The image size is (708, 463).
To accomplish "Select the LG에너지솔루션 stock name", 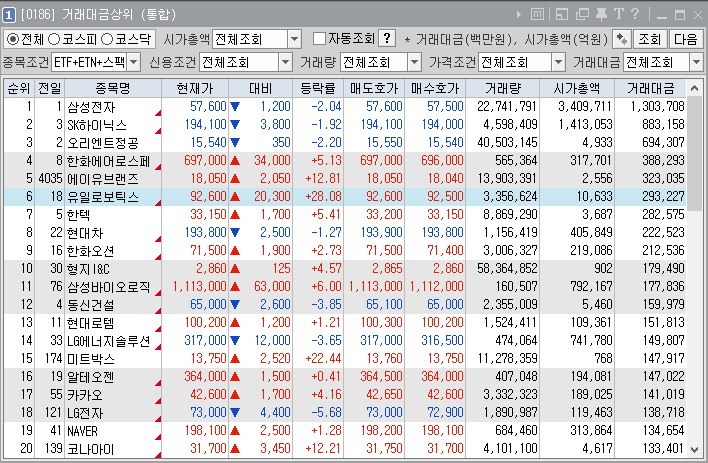I will tap(108, 341).
